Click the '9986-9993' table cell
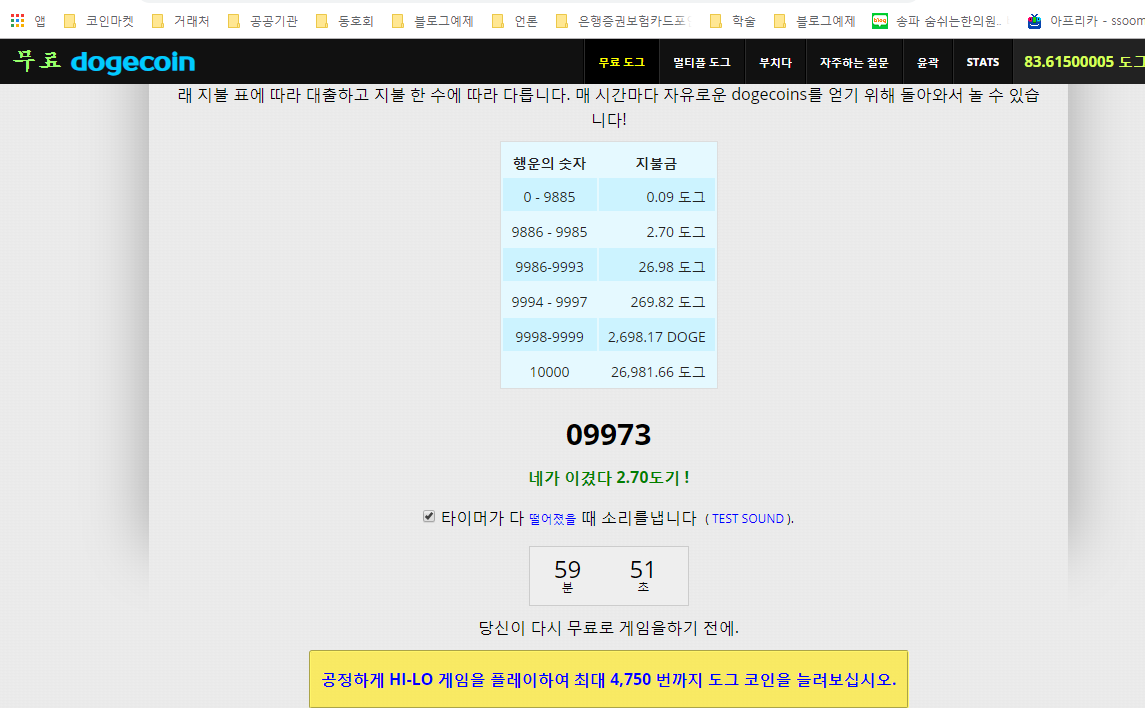This screenshot has width=1145, height=708. pos(549,267)
